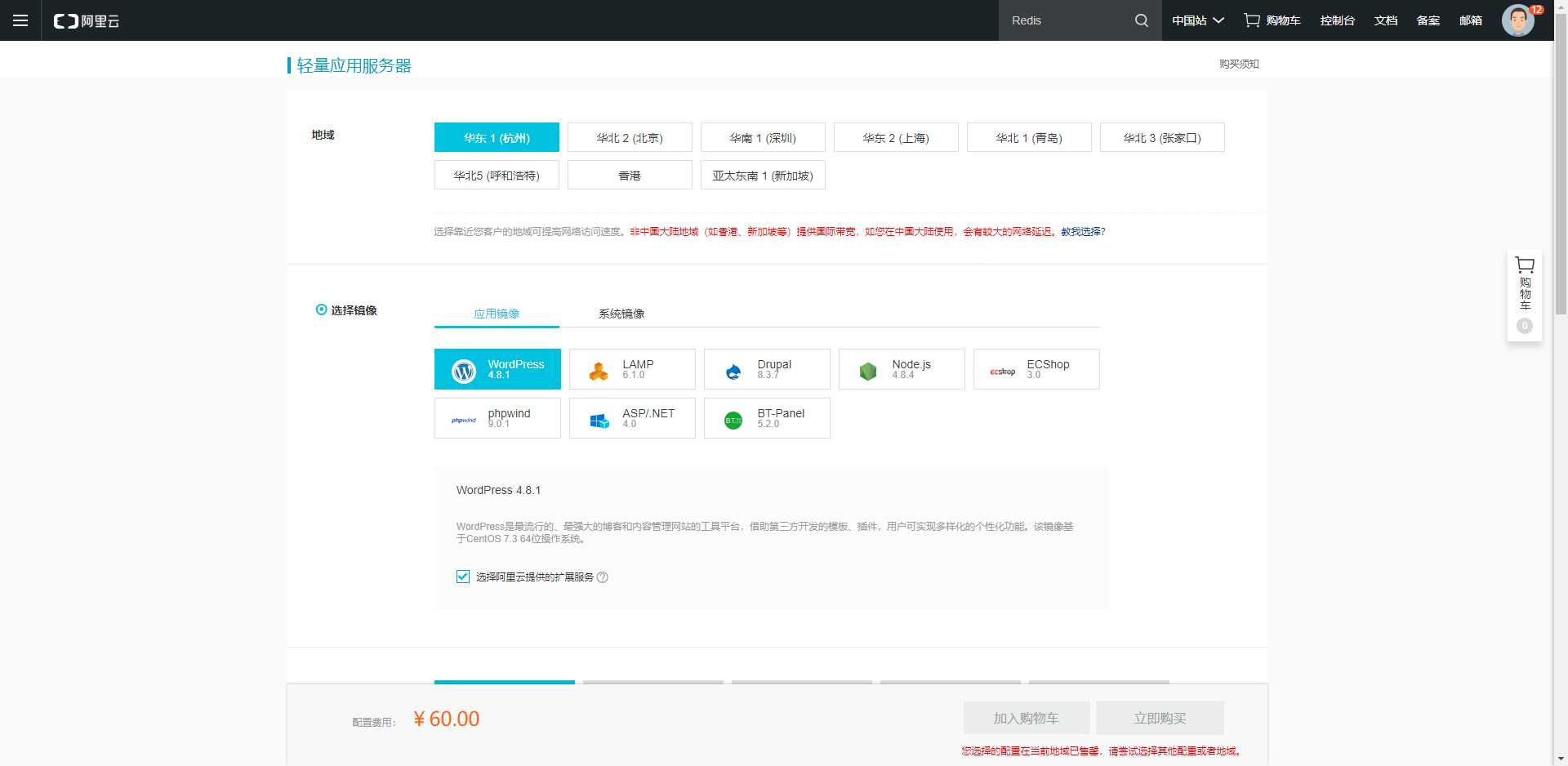
Task: Click the 地域 section label
Action: [323, 135]
